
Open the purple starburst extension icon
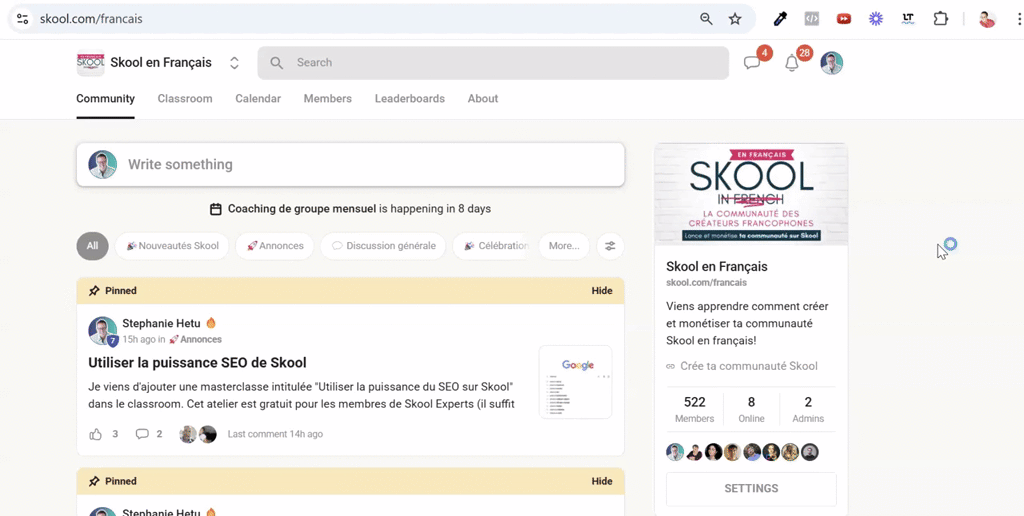(876, 19)
